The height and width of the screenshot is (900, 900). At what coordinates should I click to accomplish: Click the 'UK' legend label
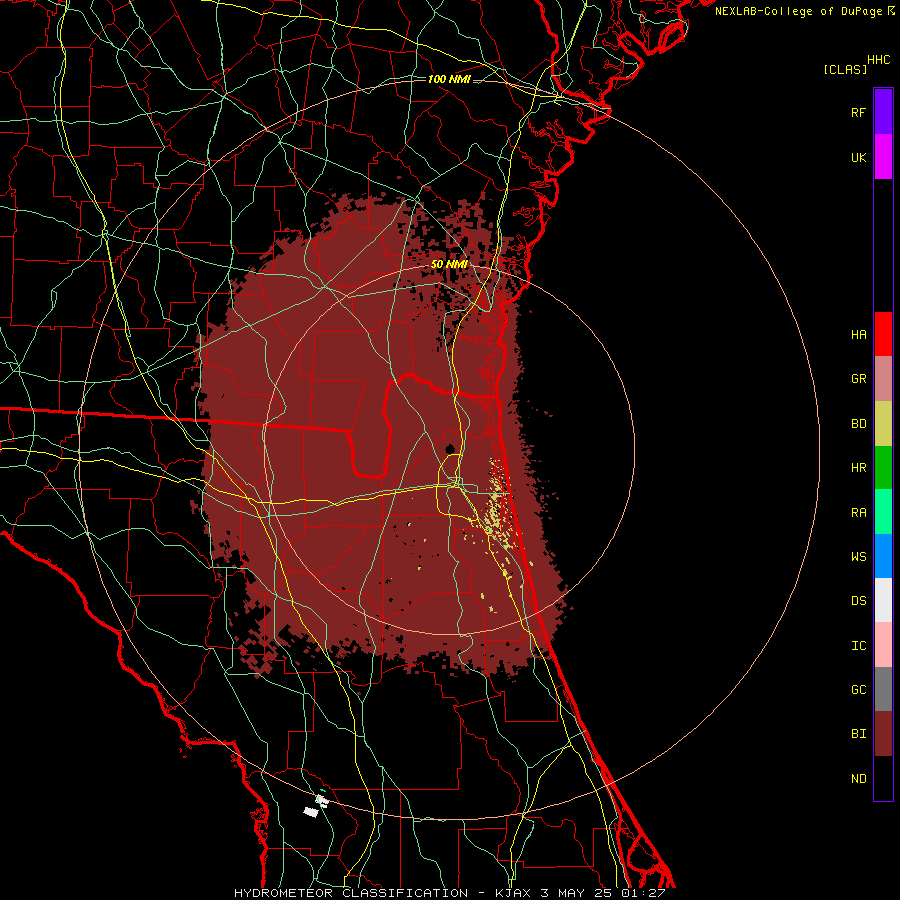pyautogui.click(x=858, y=158)
